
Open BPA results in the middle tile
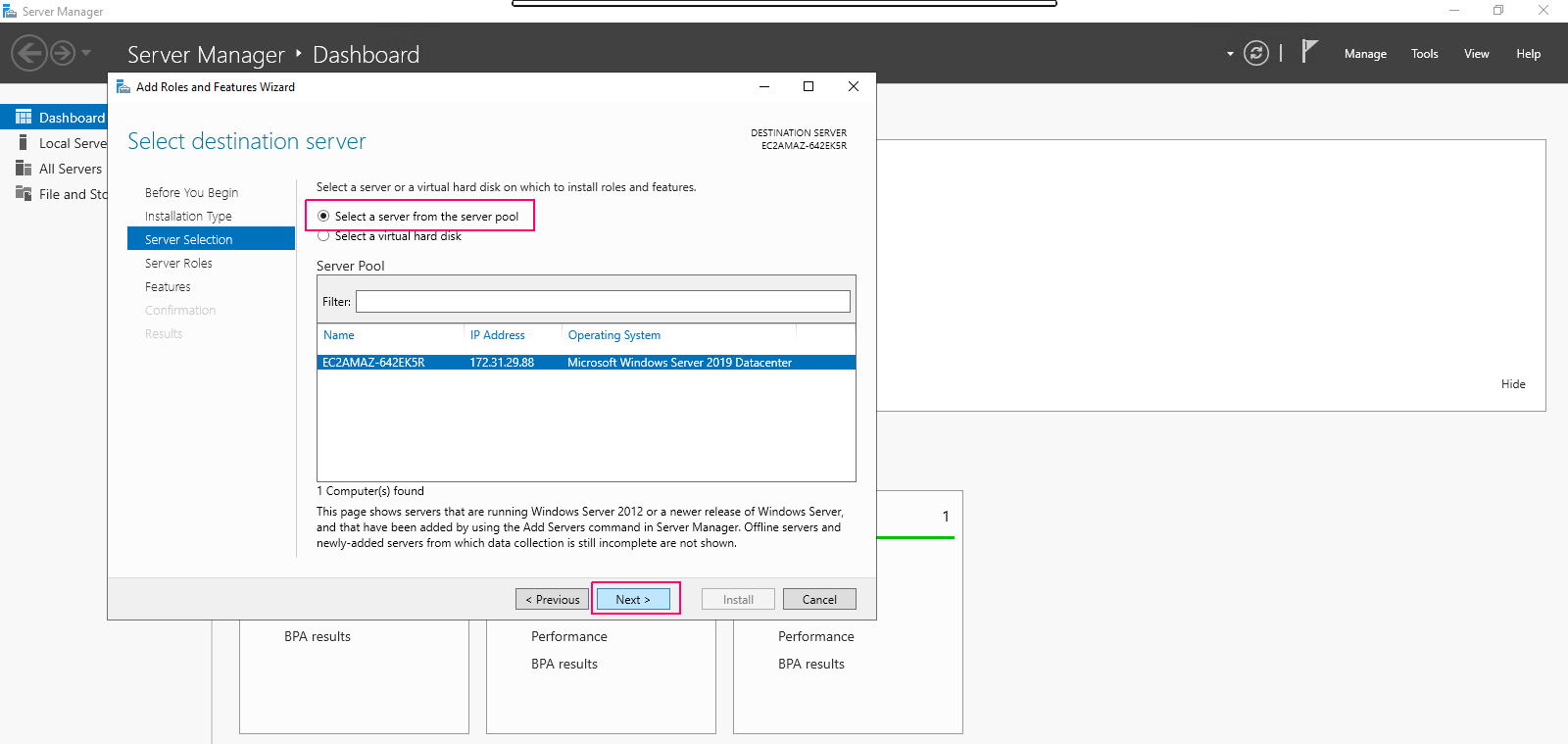(x=564, y=665)
